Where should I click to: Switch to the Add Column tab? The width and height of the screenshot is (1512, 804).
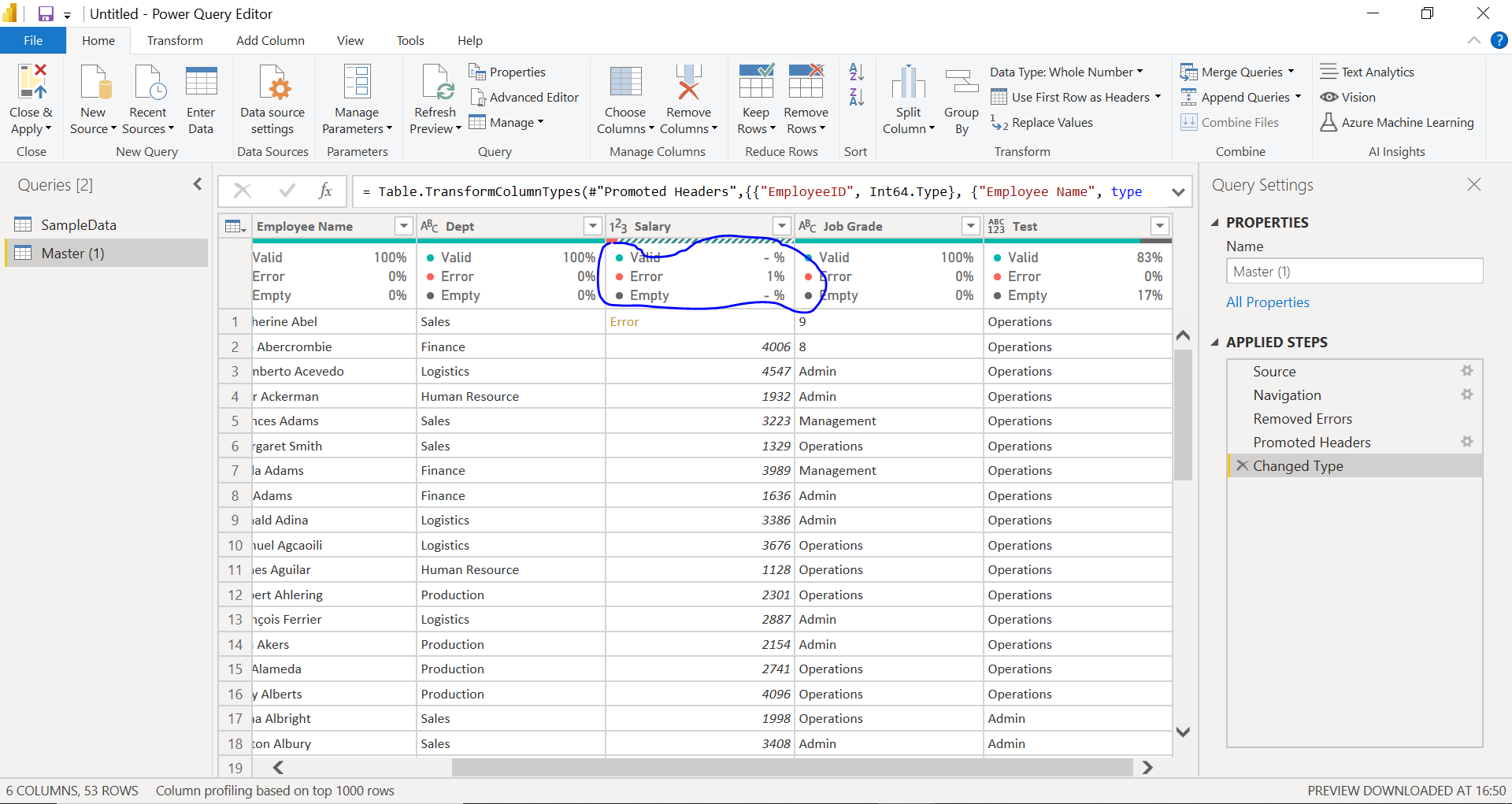[270, 40]
